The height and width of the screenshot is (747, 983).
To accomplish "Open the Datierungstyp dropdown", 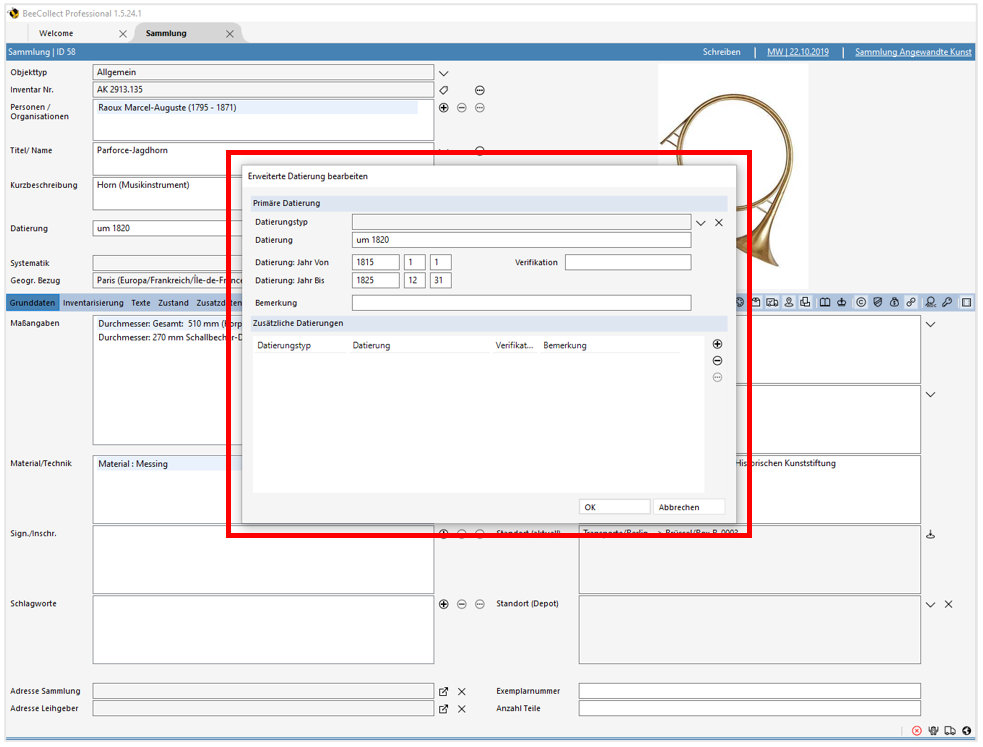I will click(x=701, y=223).
